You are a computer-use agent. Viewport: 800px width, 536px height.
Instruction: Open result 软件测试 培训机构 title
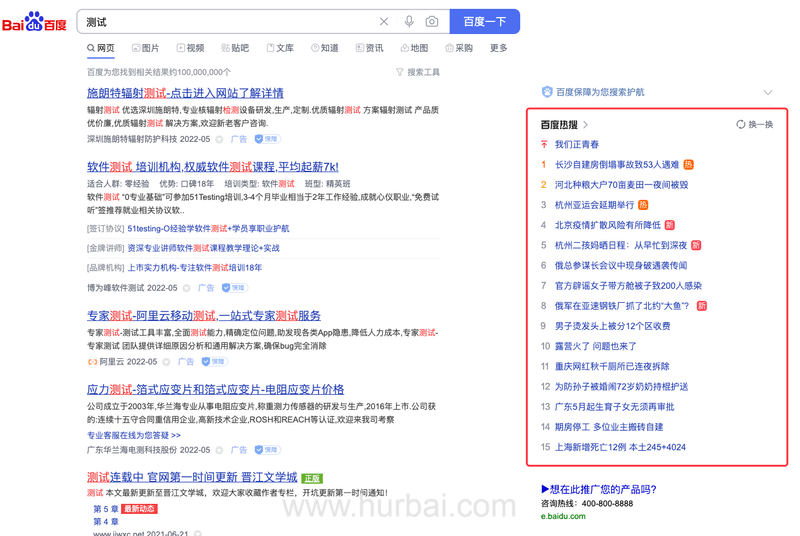pyautogui.click(x=213, y=167)
